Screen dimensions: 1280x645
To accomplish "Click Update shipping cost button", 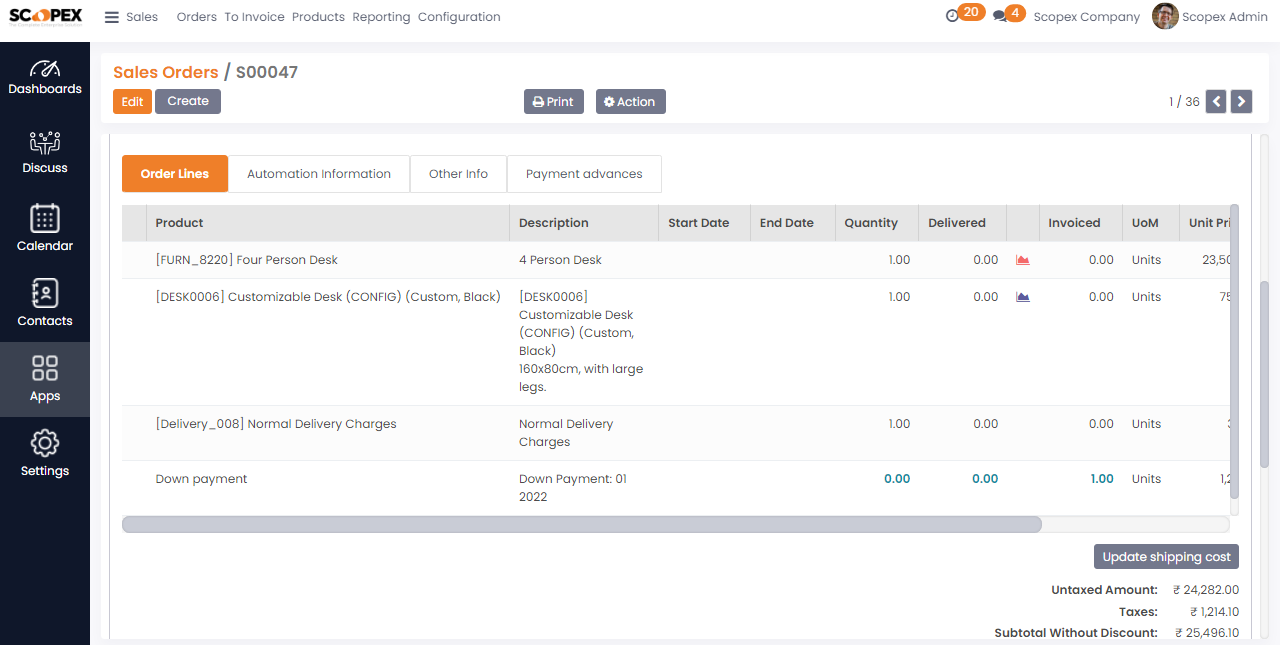I will [1166, 557].
